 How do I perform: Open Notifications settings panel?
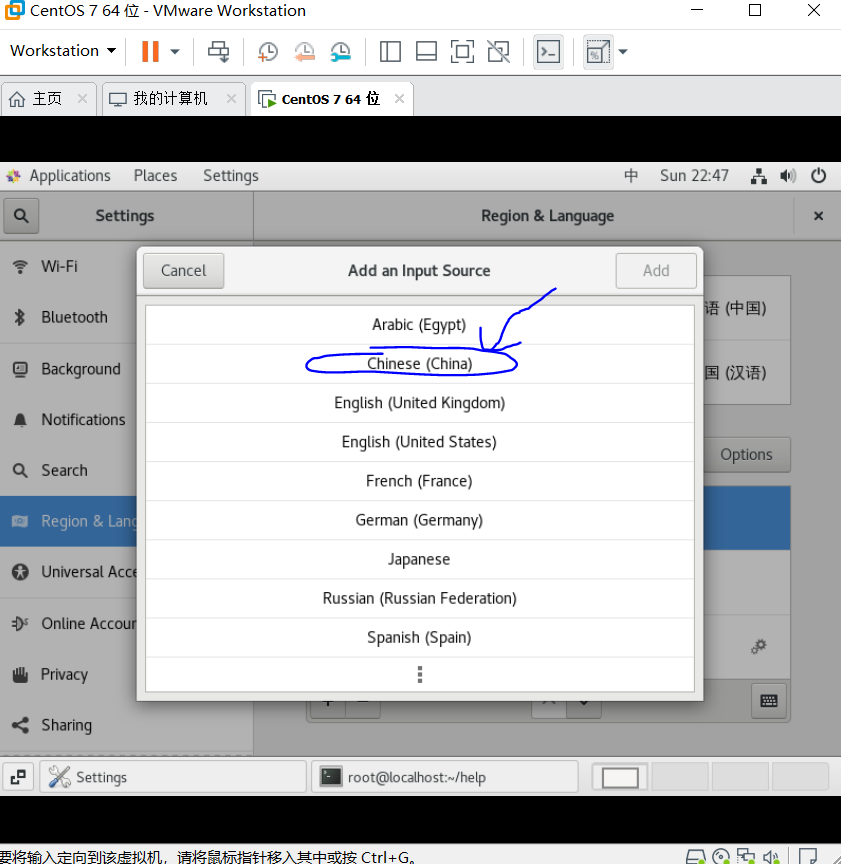click(68, 419)
